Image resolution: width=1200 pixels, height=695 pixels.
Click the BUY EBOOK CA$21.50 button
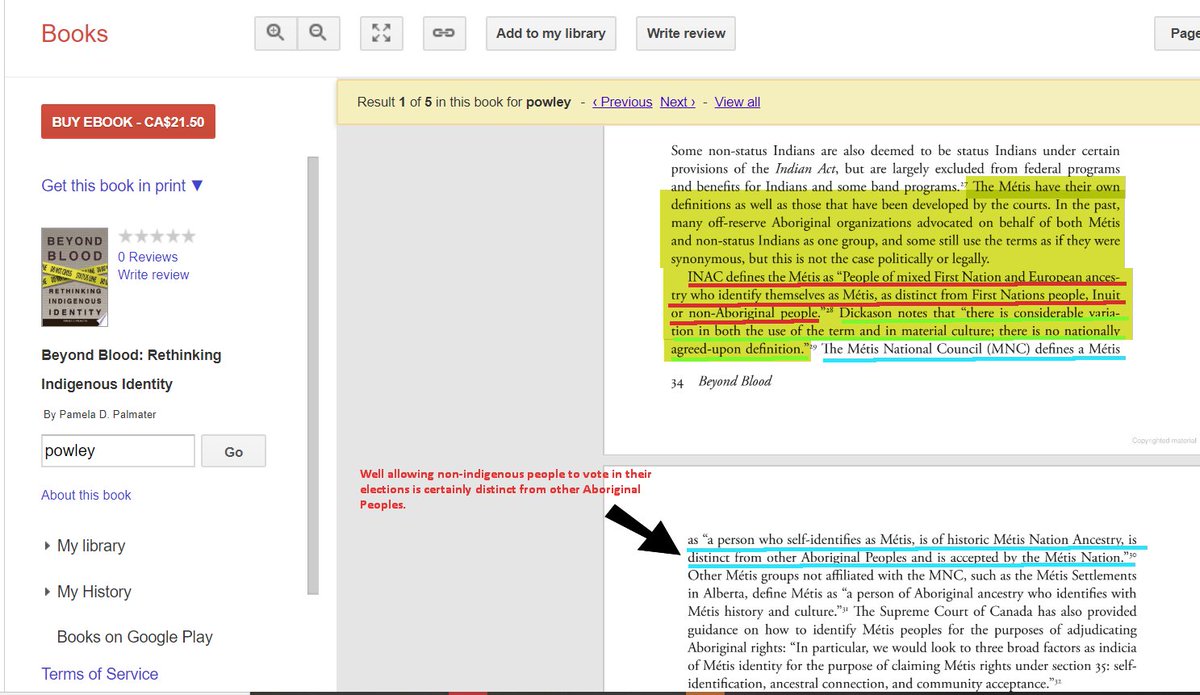(x=128, y=122)
